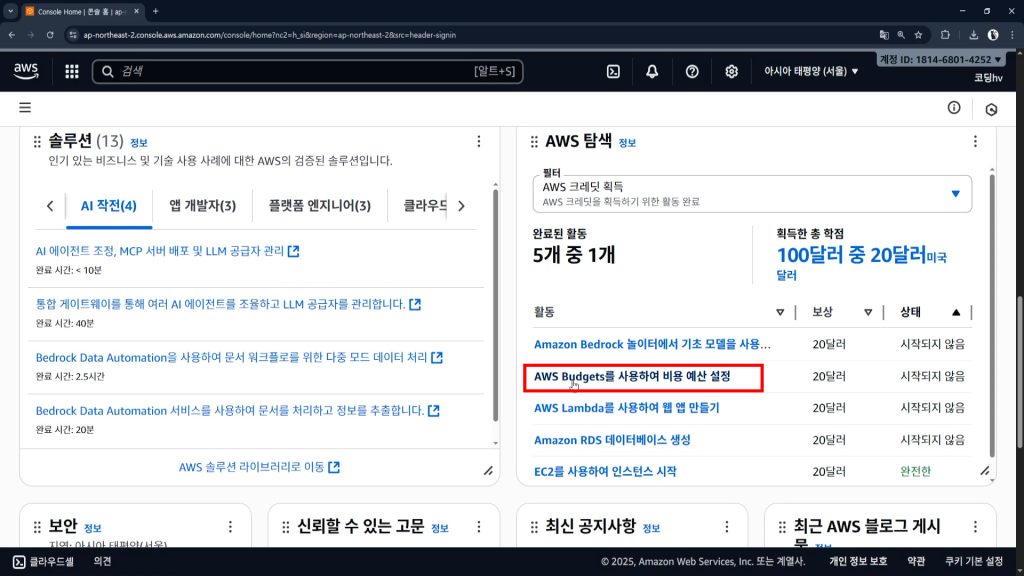Click 정보 link next to AWS 탐색
This screenshot has width=1024, height=576.
tap(627, 142)
